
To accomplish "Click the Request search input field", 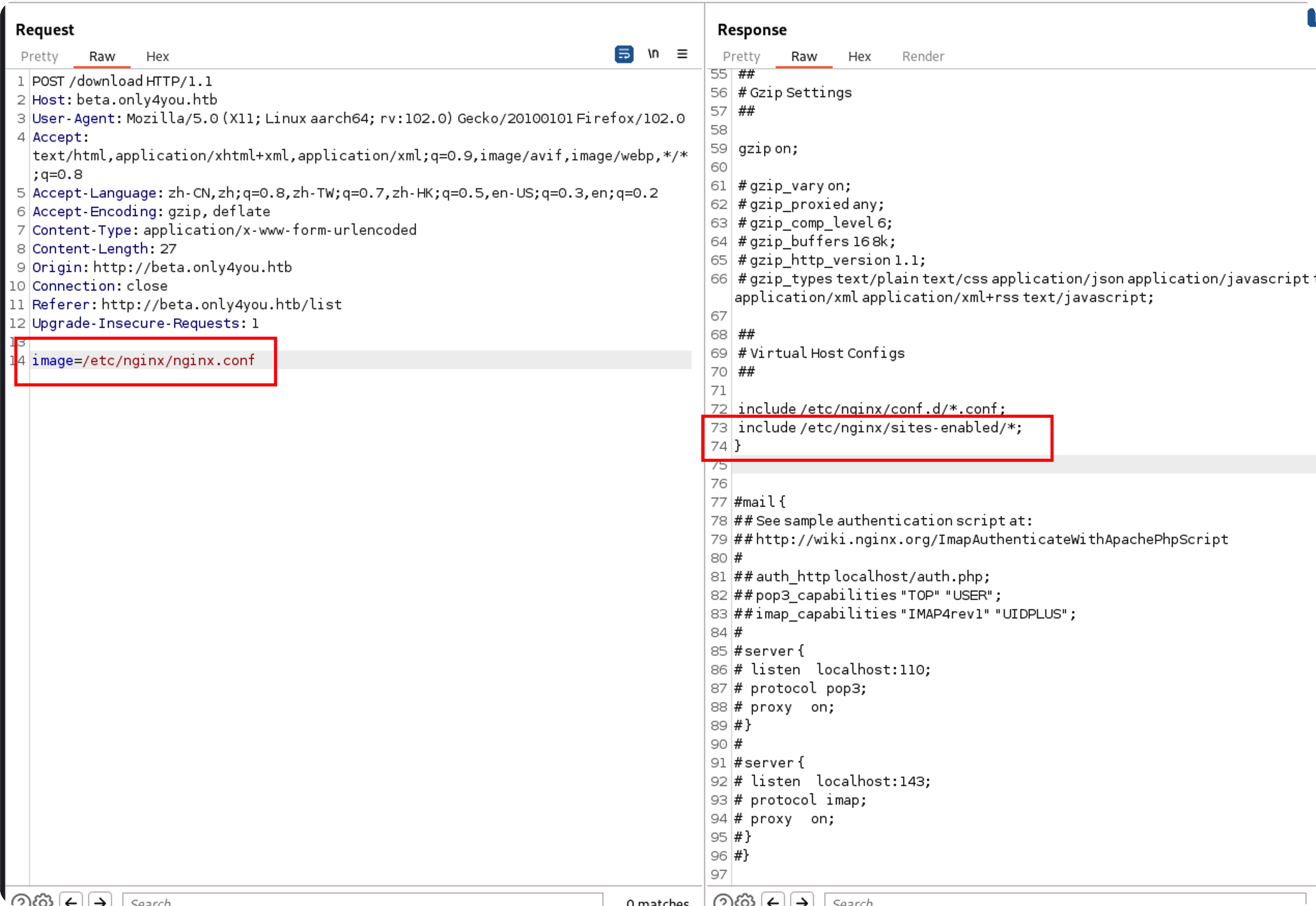I will (x=363, y=901).
